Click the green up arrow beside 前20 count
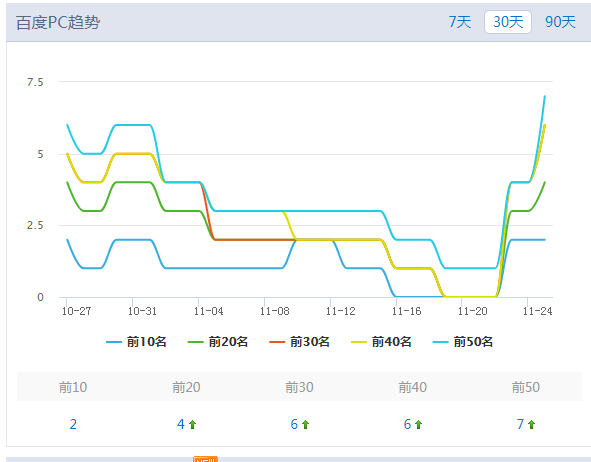Screen dimensions: 591x462 pyautogui.click(x=192, y=425)
